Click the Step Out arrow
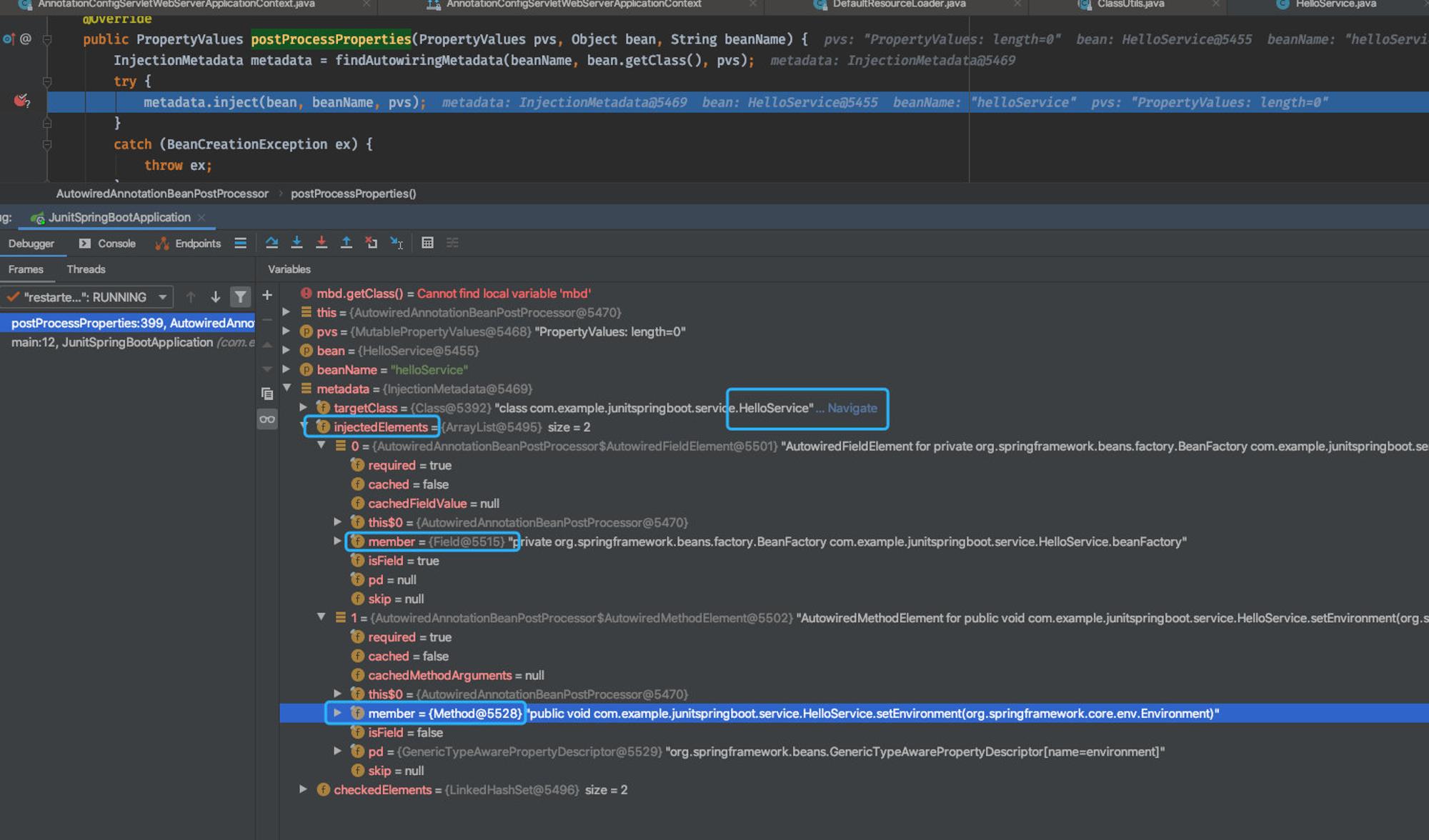Image resolution: width=1429 pixels, height=840 pixels. point(346,243)
